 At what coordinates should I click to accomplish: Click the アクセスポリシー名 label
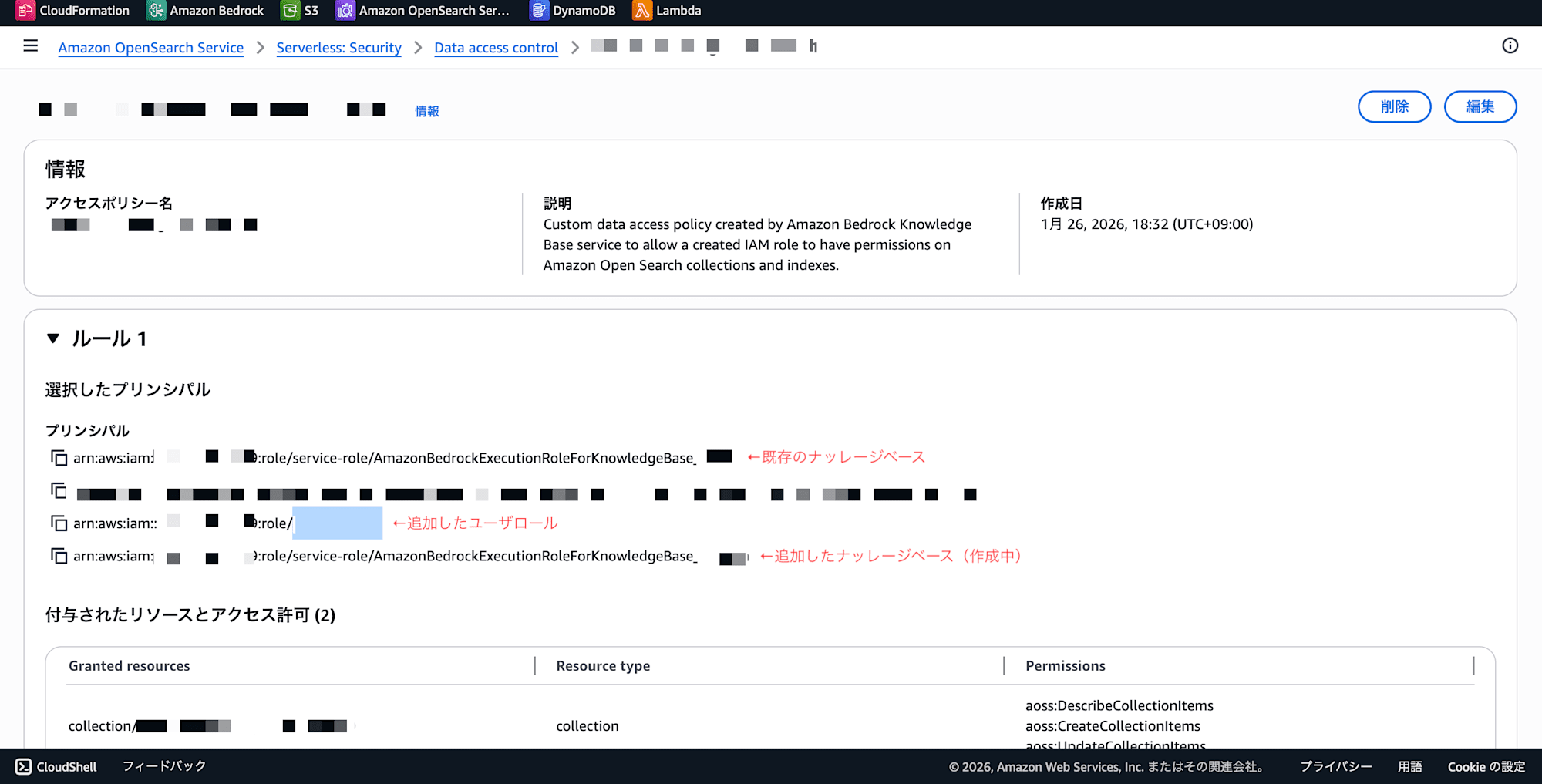tap(109, 204)
